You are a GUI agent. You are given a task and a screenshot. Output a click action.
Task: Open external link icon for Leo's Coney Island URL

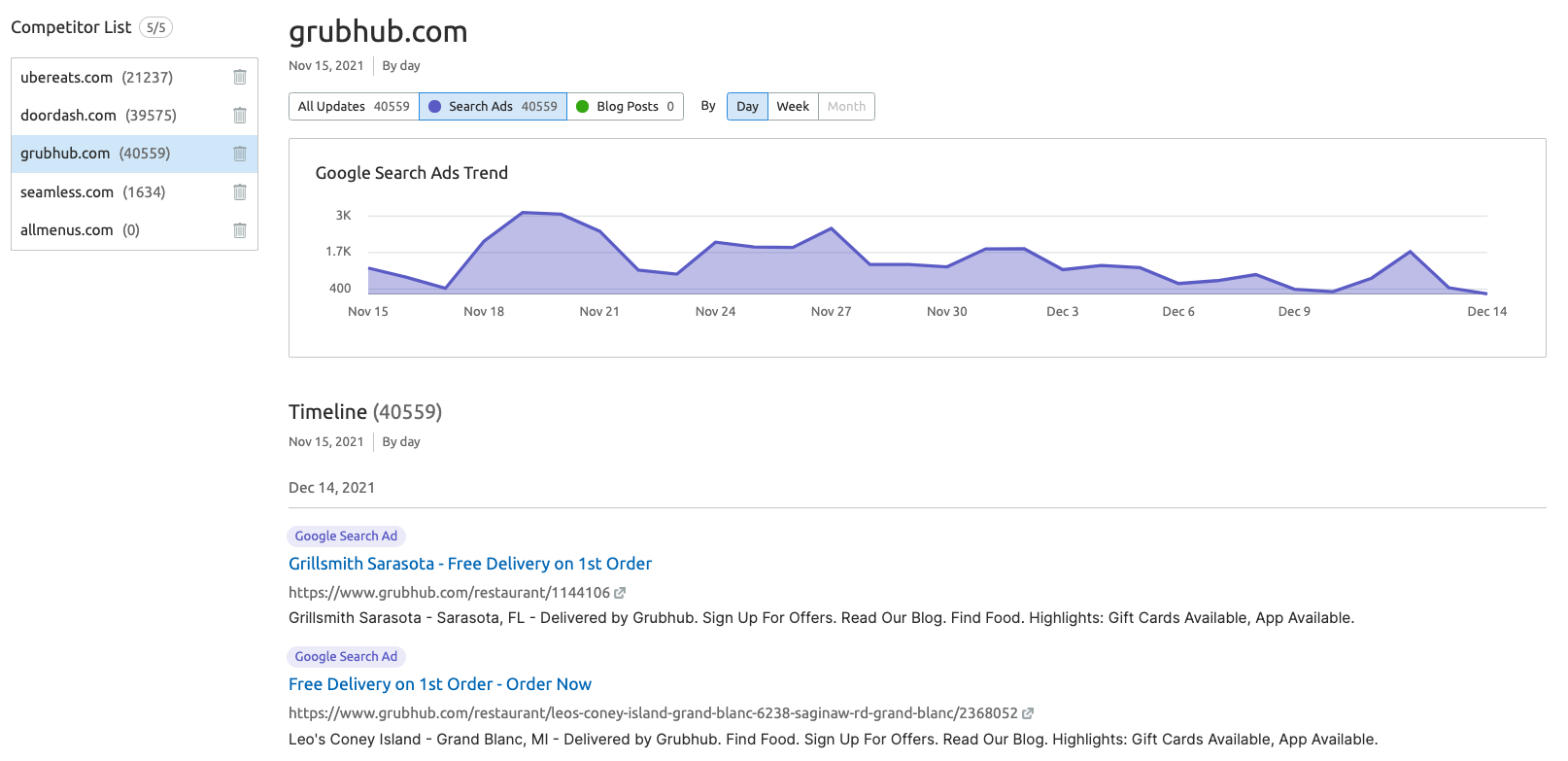pyautogui.click(x=1028, y=713)
